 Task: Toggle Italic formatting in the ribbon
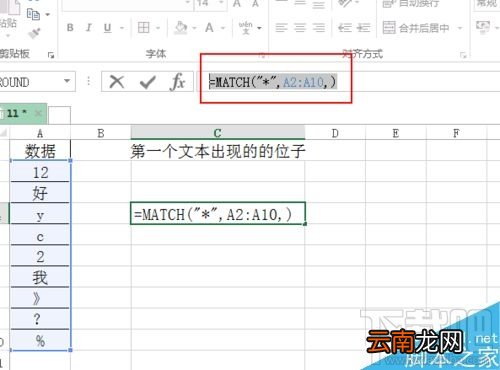coord(89,28)
